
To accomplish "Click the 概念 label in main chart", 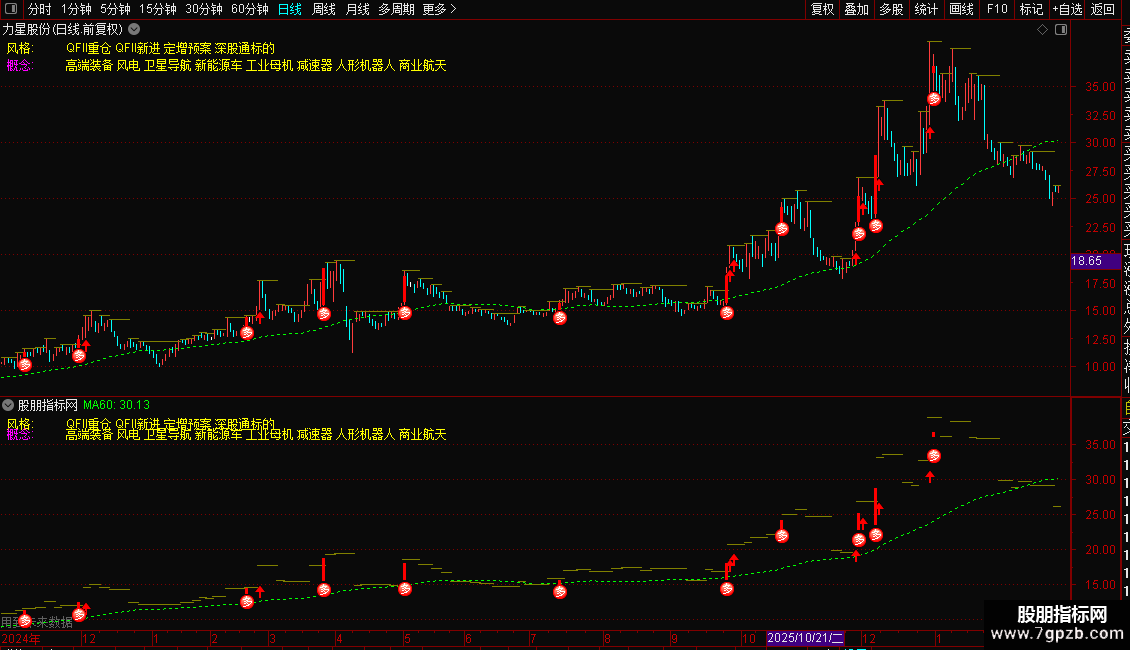I will [x=19, y=66].
